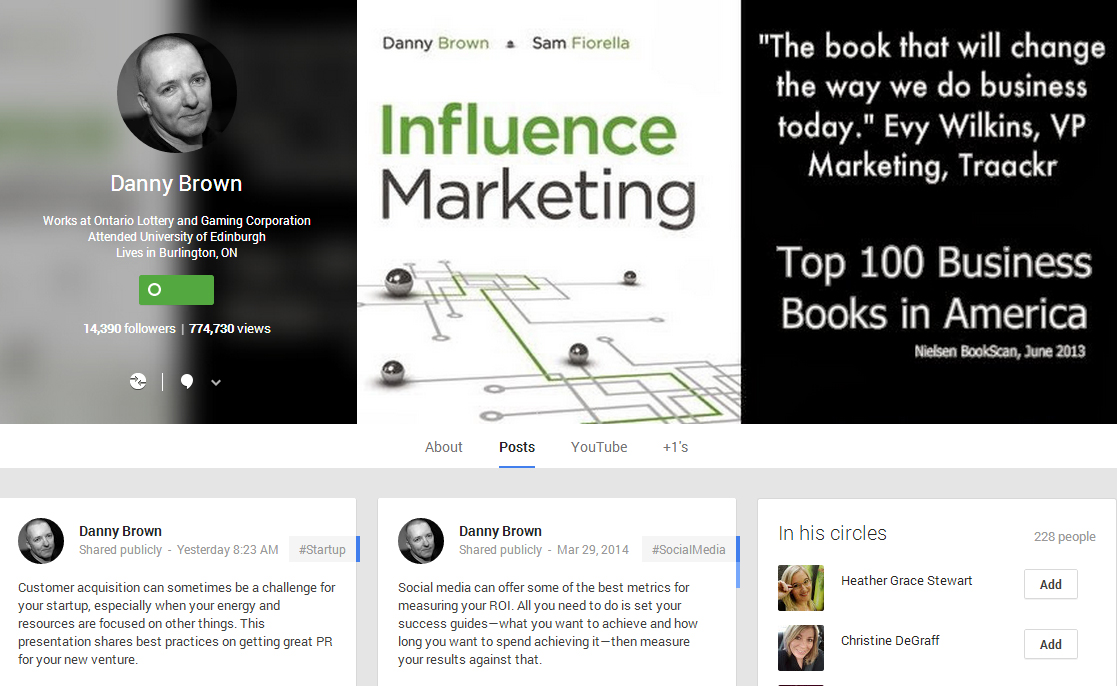The image size is (1117, 686).
Task: Click Danny Brown's large profile photo
Action: coord(177,93)
